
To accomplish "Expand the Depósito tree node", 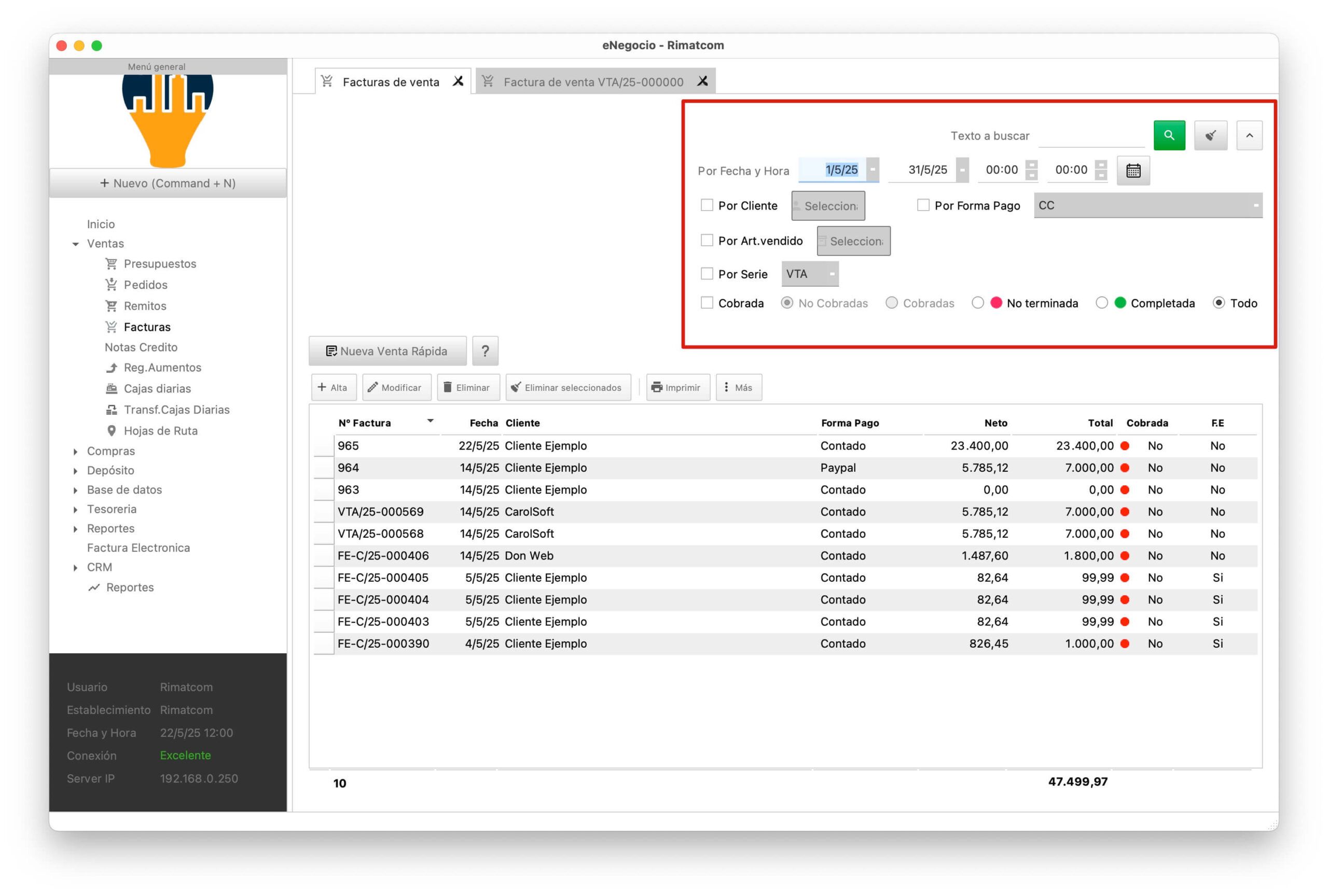I will point(75,471).
